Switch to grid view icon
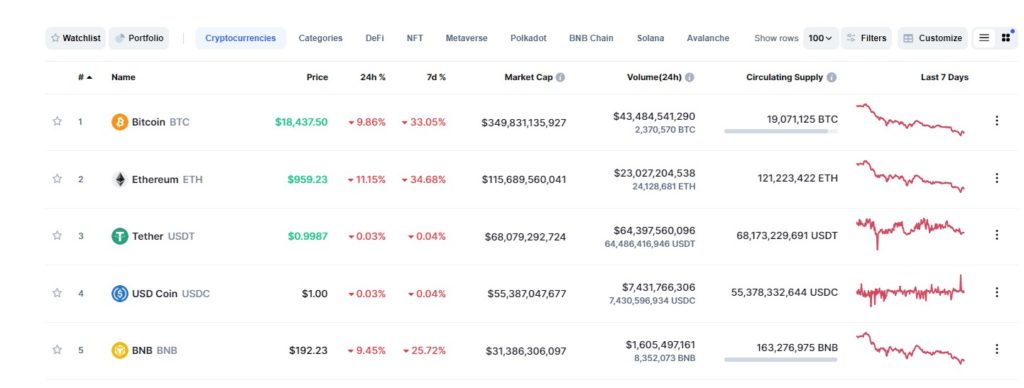Screen dimensions: 1024x388 pos(1006,38)
